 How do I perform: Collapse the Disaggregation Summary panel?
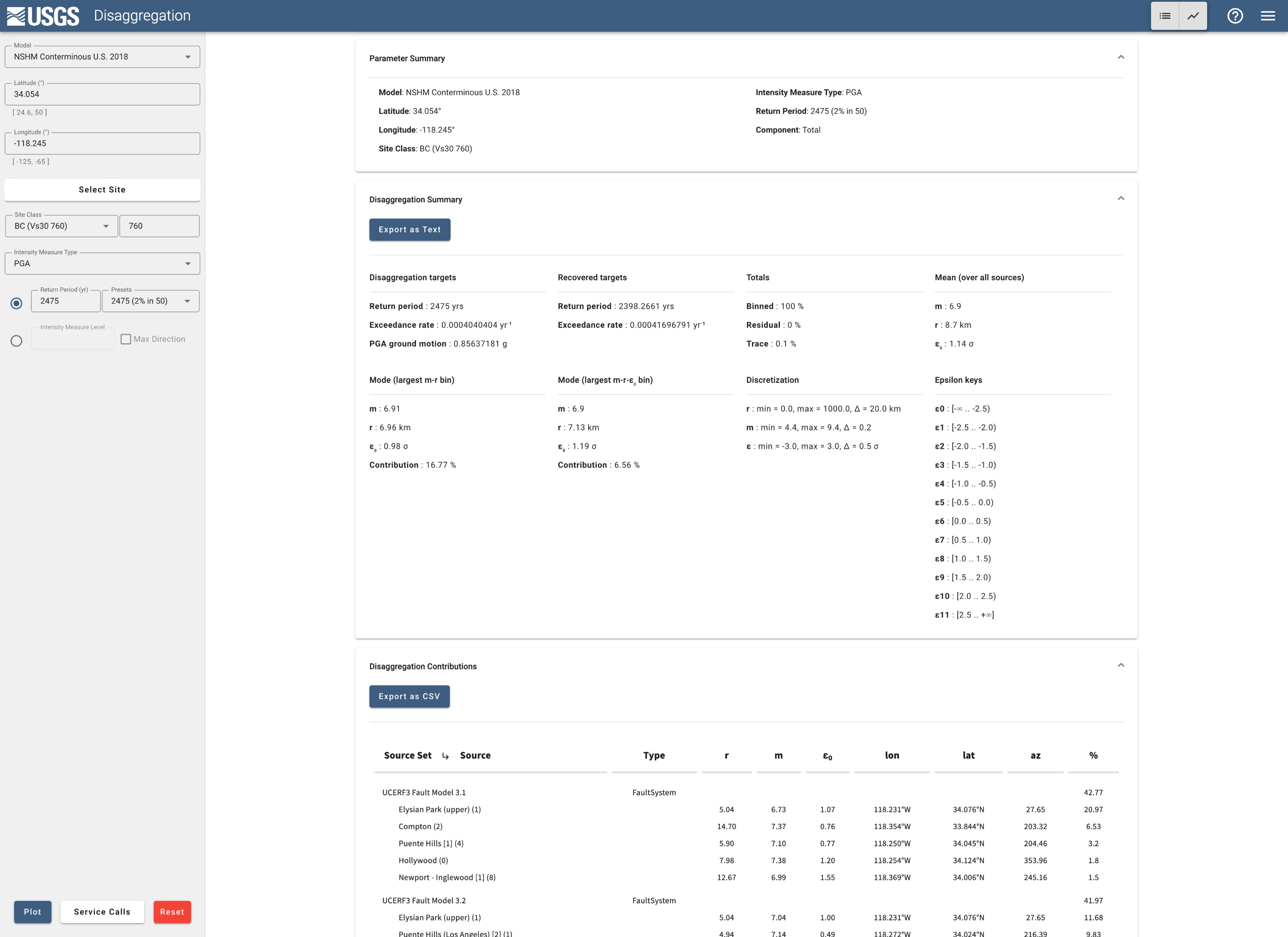point(1120,198)
